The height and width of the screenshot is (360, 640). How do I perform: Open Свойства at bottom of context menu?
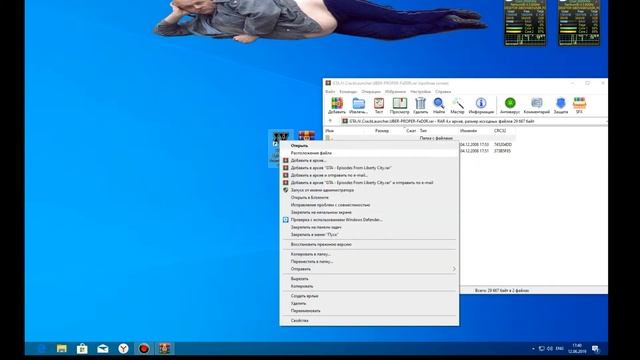369,321
